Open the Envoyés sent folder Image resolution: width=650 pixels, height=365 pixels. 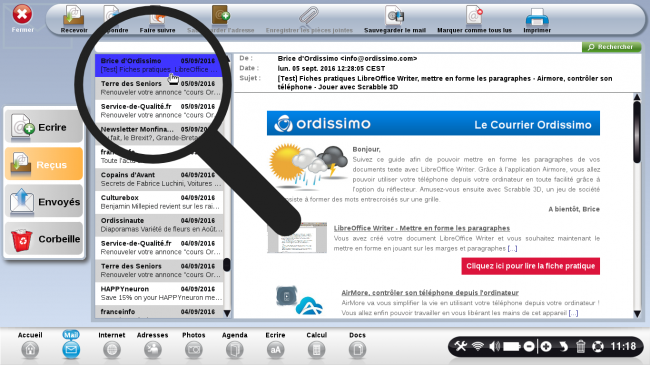click(44, 202)
